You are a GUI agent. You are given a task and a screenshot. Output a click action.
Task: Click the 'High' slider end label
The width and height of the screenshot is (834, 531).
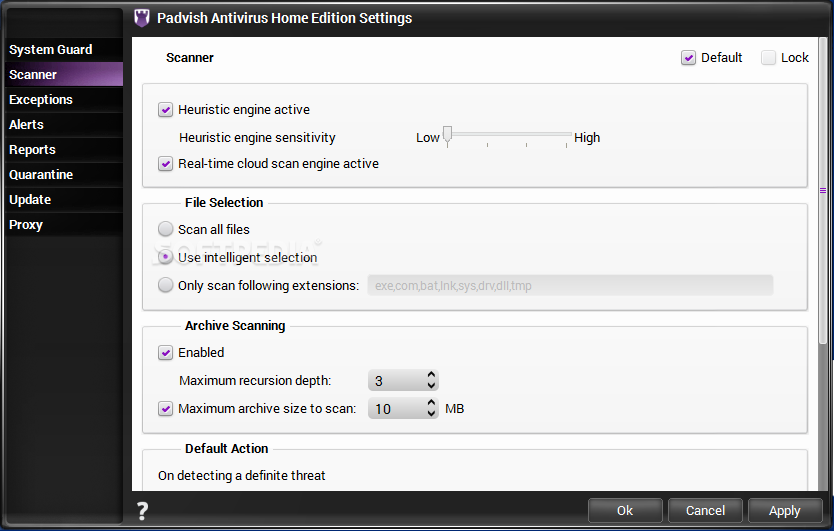pos(587,138)
